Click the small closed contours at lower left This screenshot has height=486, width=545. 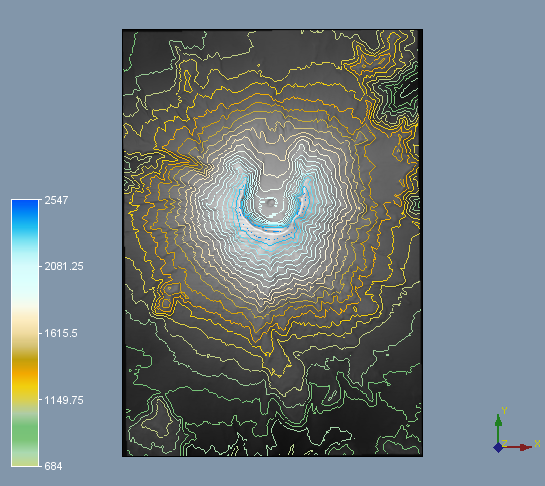pyautogui.click(x=168, y=297)
